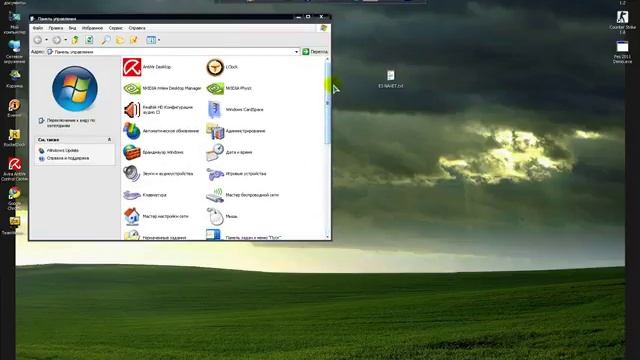Collapse the См. также panel
Screen dimensions: 640x360
tap(109, 140)
